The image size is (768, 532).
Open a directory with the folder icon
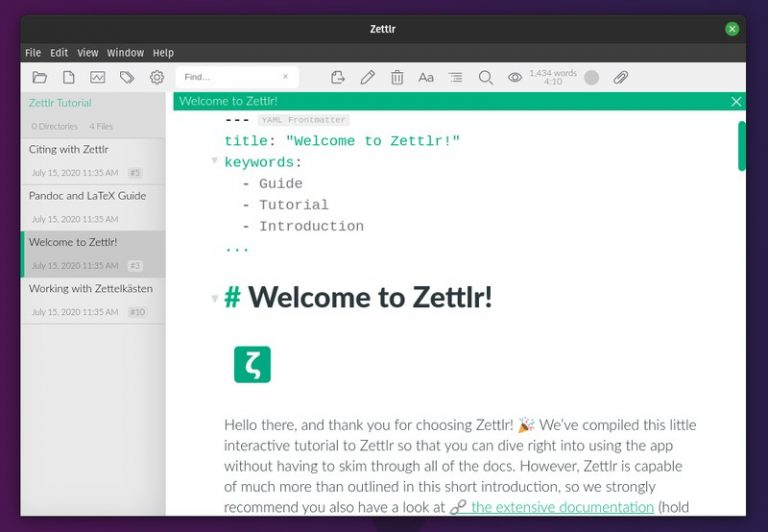tap(40, 77)
